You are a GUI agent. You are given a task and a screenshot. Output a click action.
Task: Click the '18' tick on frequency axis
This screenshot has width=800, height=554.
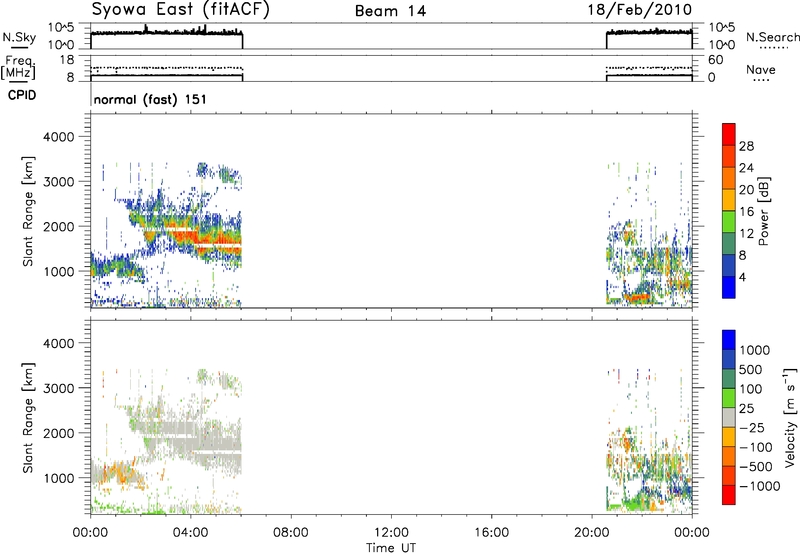tap(67, 60)
